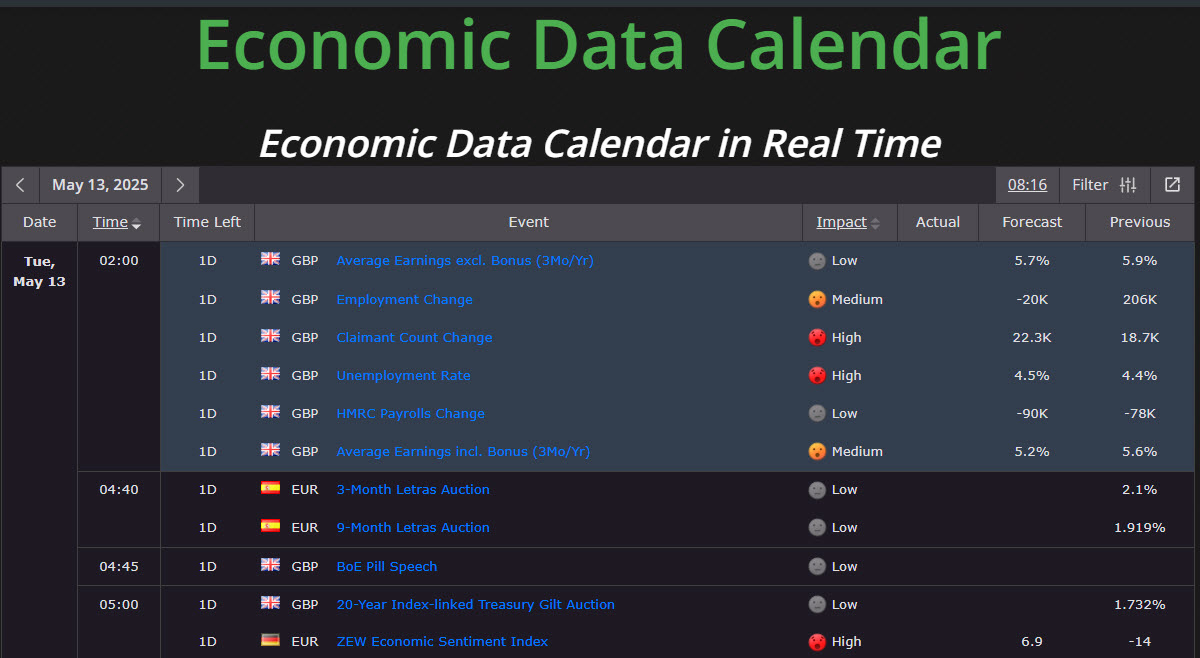Click the UK flag beside Employment Change

pyautogui.click(x=270, y=298)
